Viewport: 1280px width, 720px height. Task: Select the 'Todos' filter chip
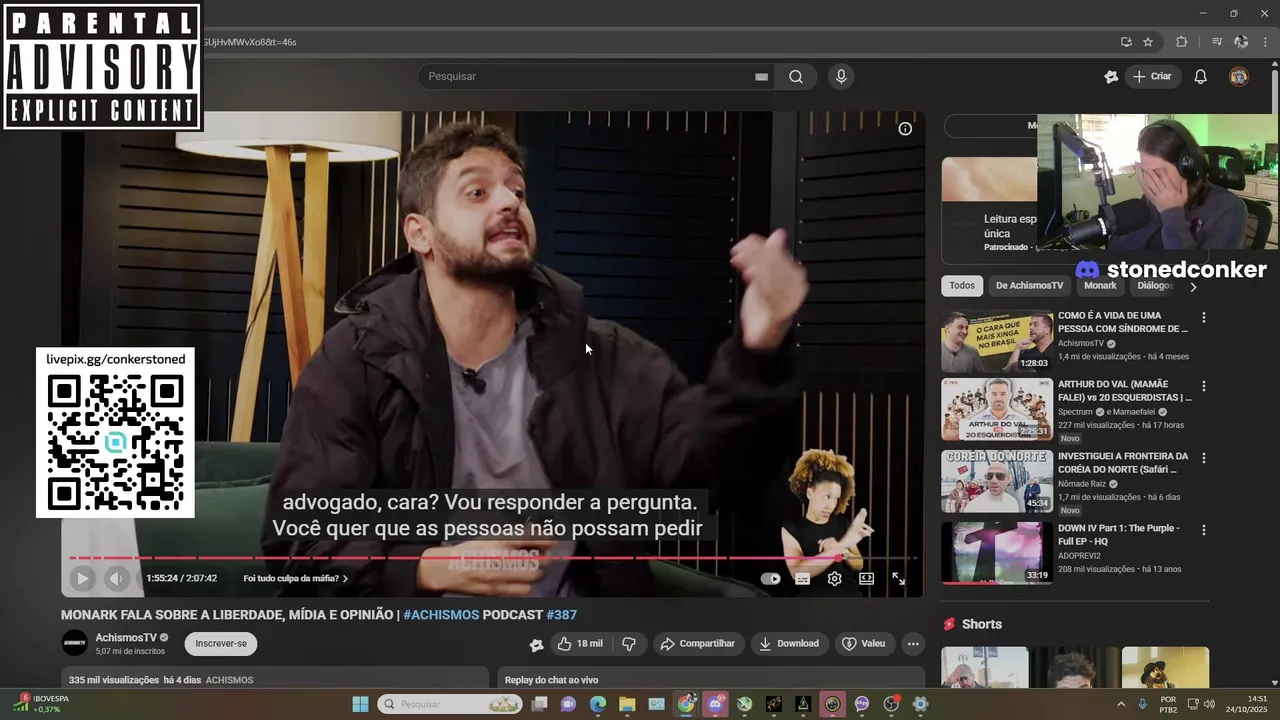(x=962, y=286)
